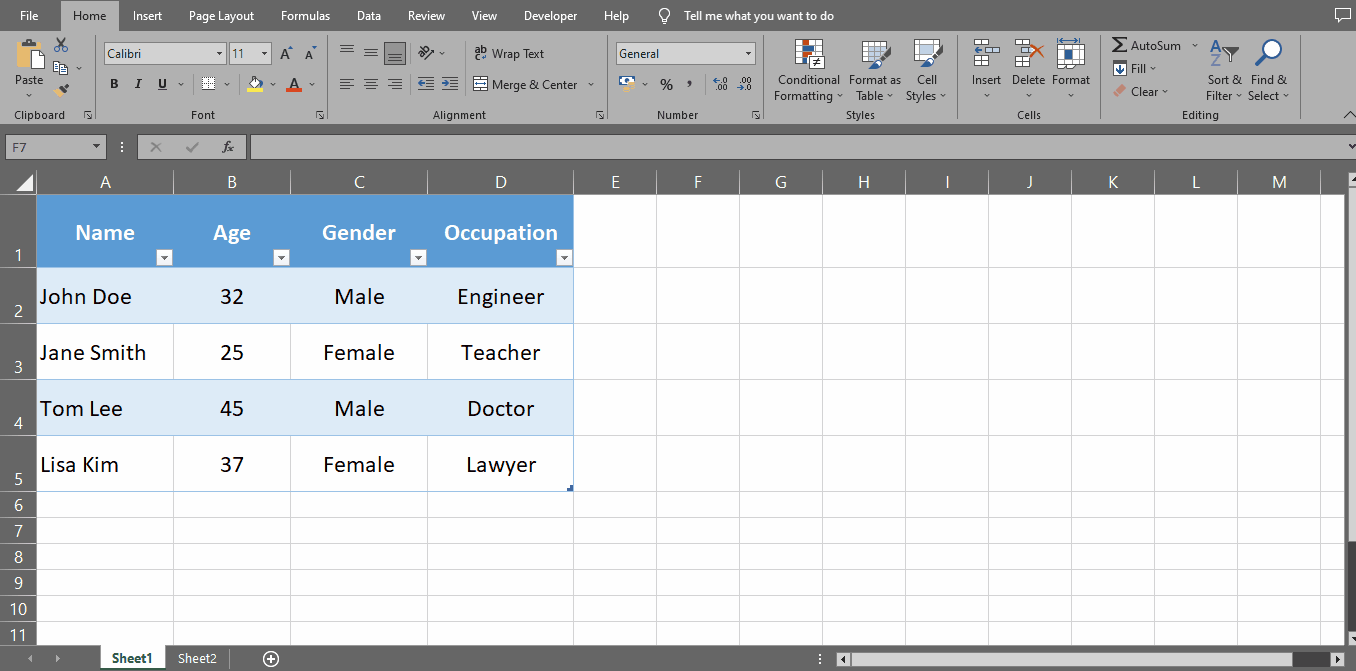This screenshot has width=1356, height=671.
Task: Toggle bold formatting
Action: click(113, 84)
